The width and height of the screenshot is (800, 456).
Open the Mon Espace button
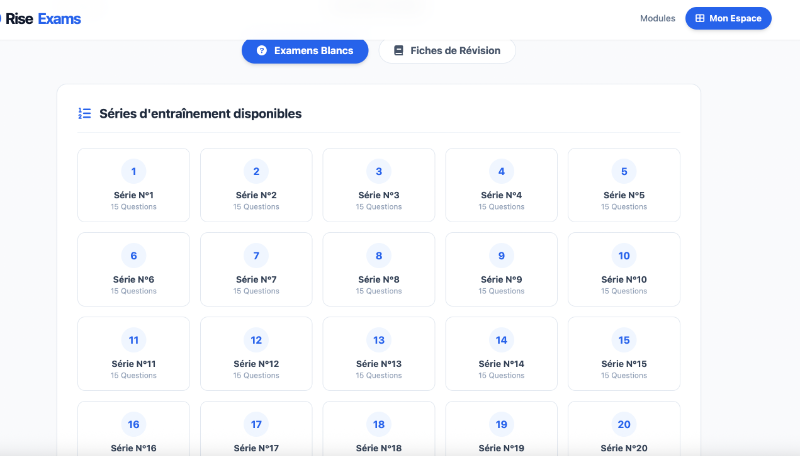(728, 19)
